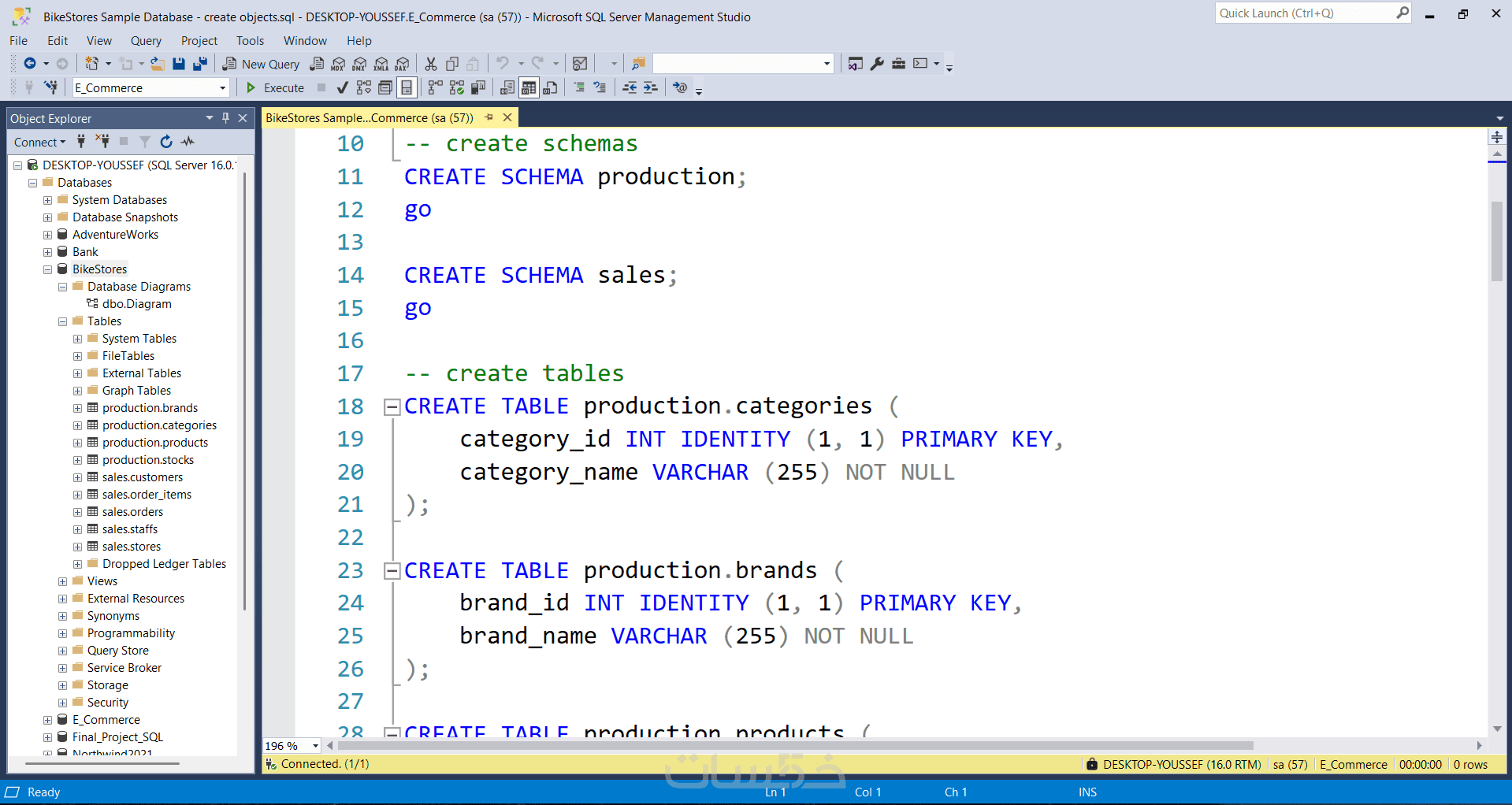Switch to Results to Text

(507, 87)
